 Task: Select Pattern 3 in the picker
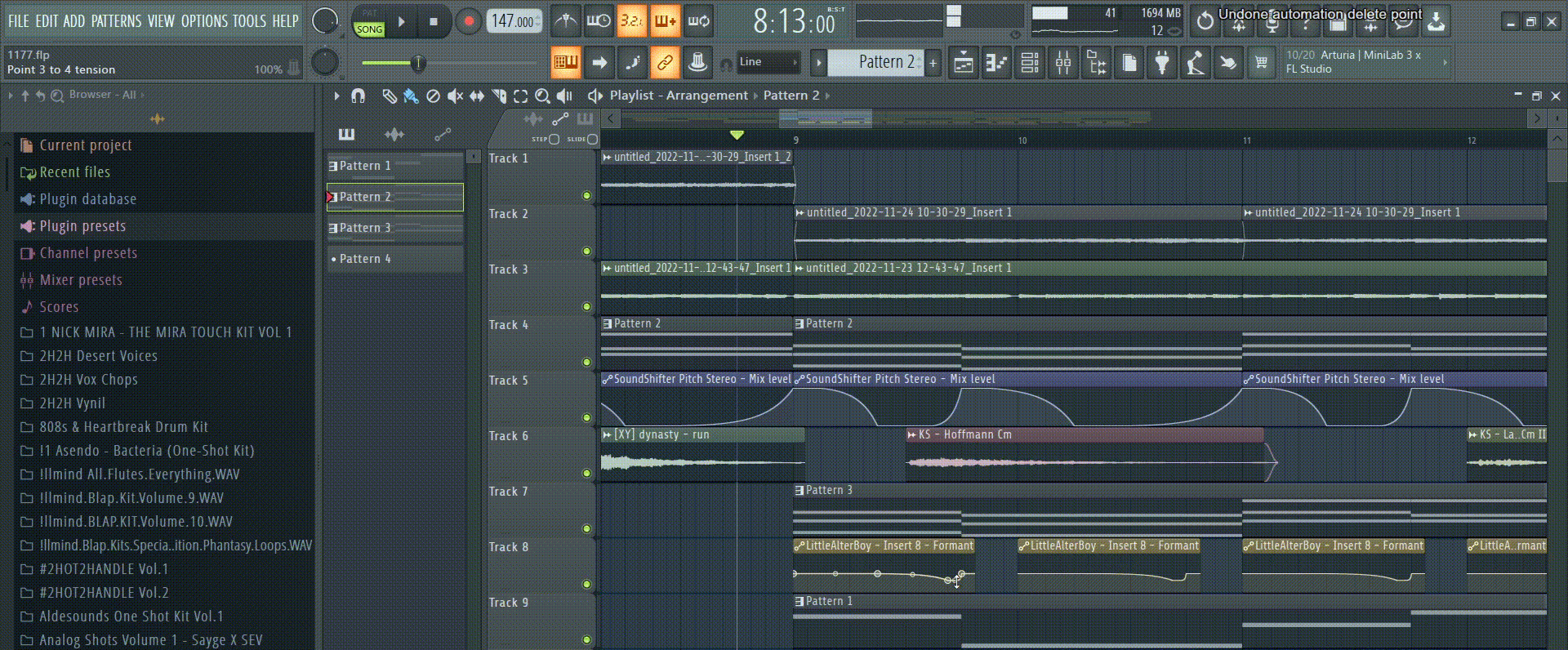coord(365,228)
